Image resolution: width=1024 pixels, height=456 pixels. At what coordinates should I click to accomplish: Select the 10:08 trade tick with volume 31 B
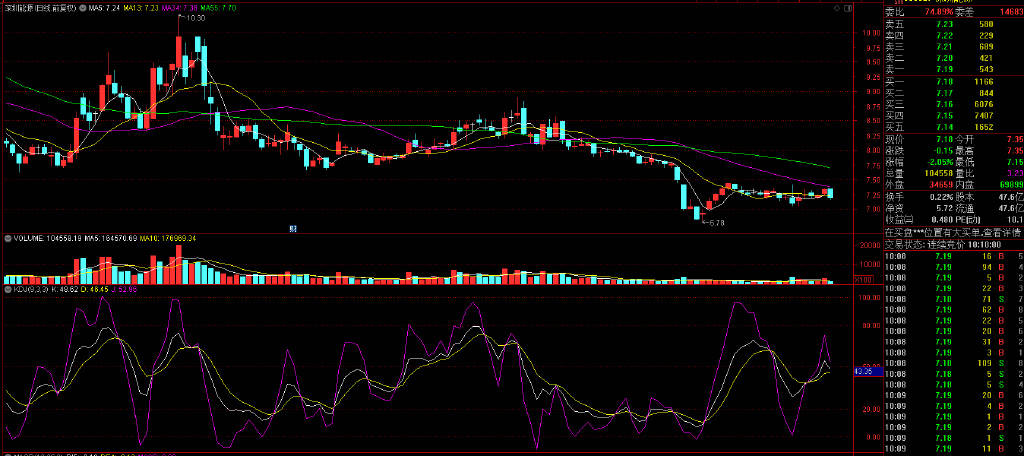[x=953, y=341]
